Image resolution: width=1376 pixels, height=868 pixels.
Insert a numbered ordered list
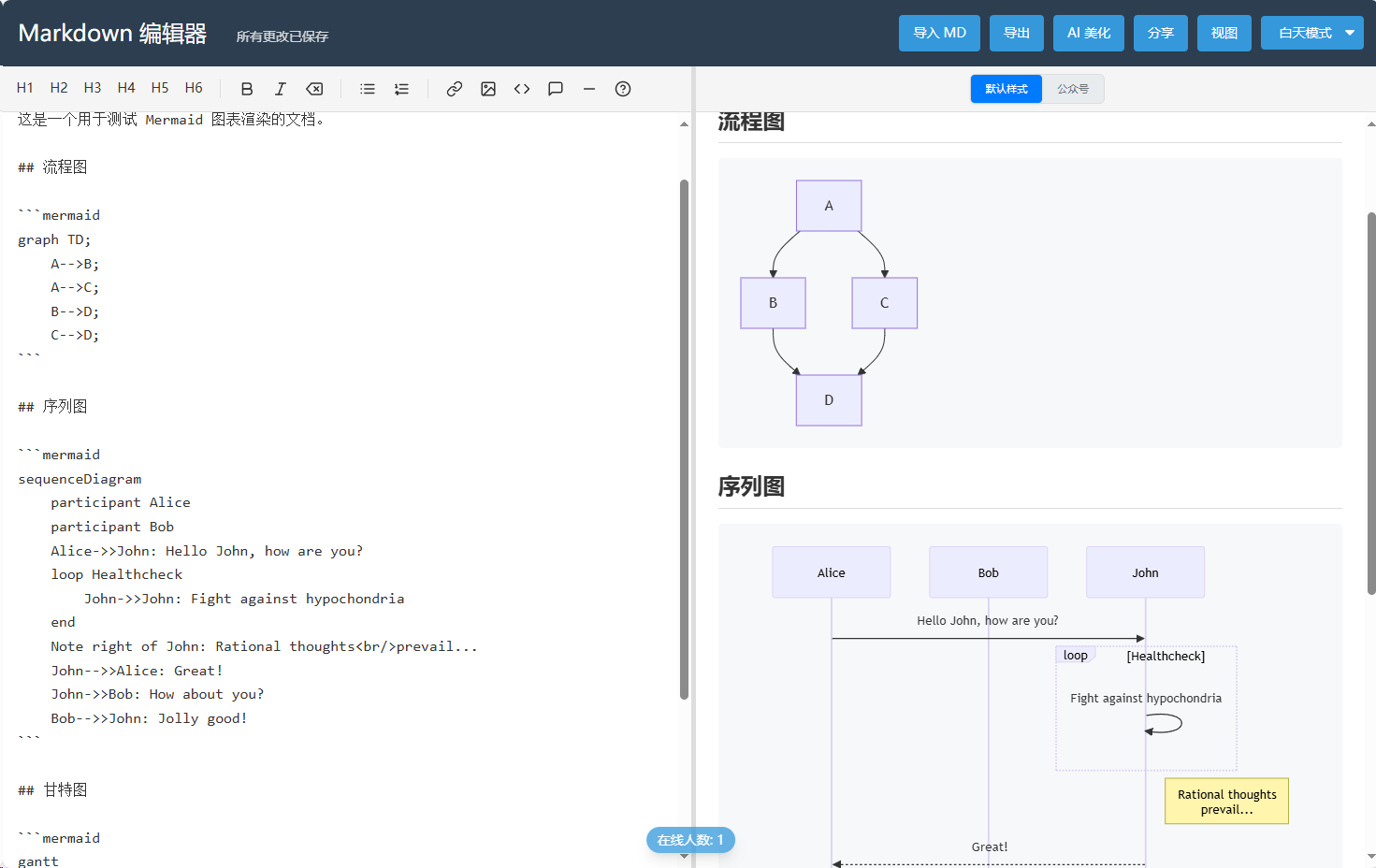[x=401, y=89]
